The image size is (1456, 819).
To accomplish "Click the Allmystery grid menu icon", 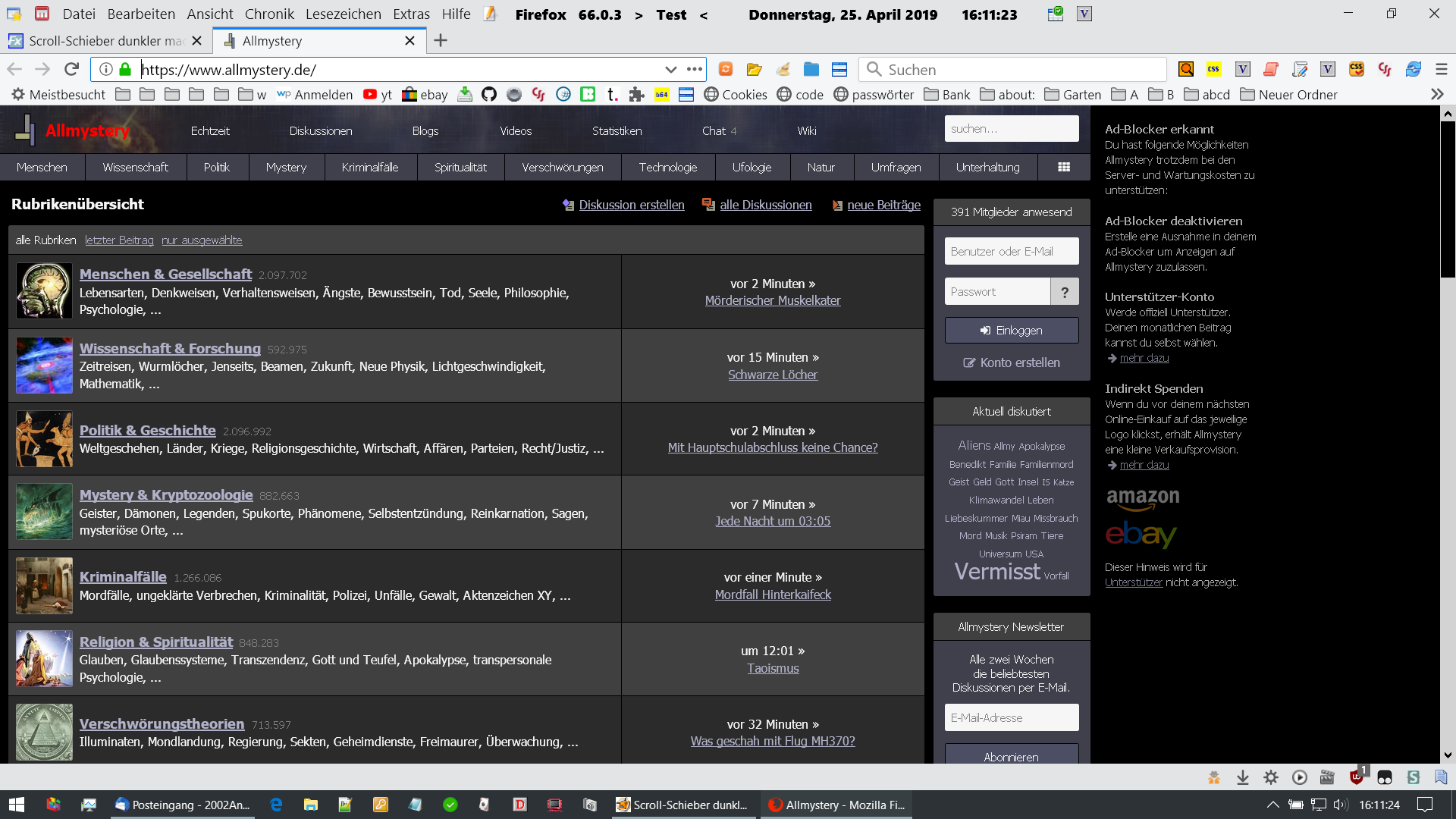I will 1064,167.
